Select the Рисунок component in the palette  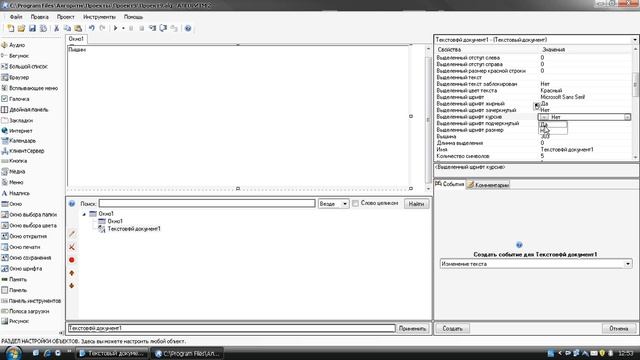click(15, 321)
